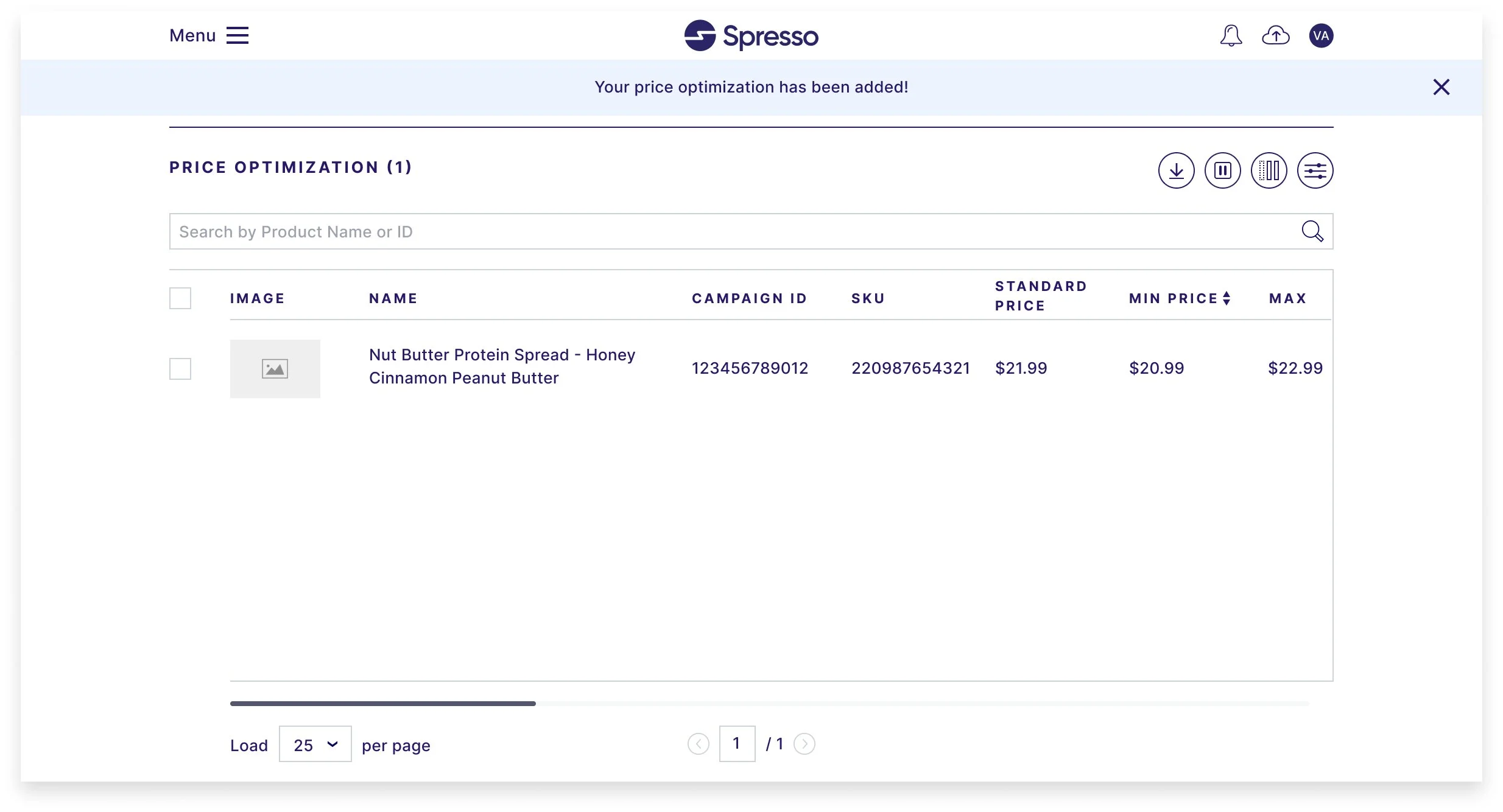Open the Nut Butter Protein Spread product name
Viewport: 1503px width, 812px height.
click(501, 366)
